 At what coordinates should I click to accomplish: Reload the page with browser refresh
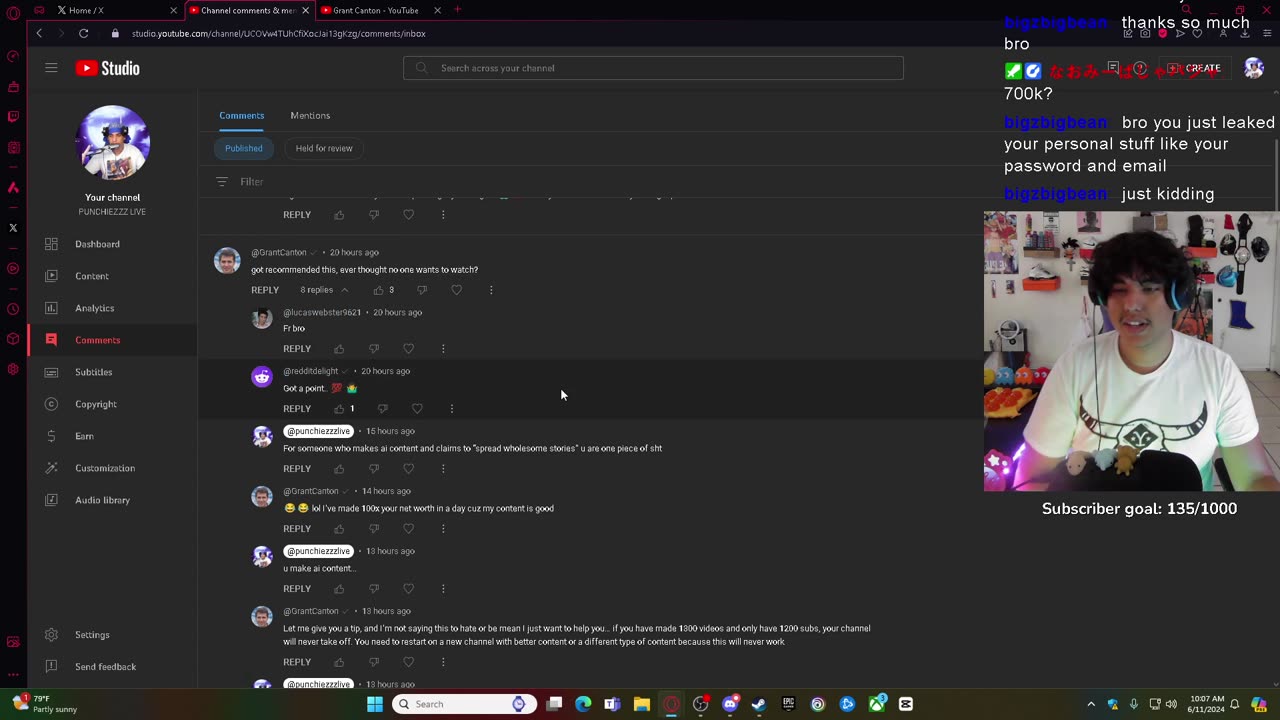click(84, 33)
